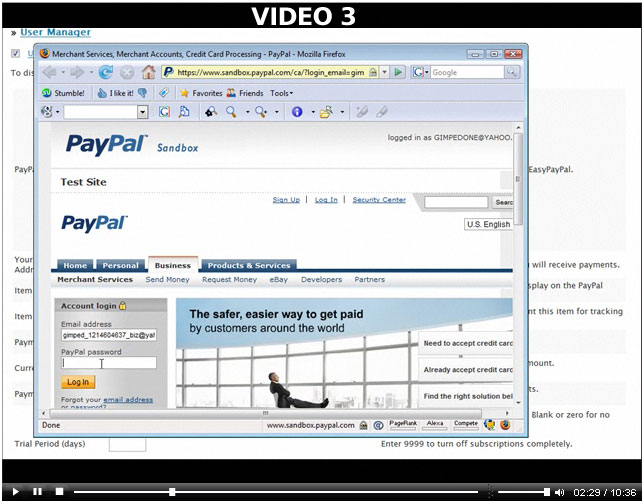Click the thumbs-down icon in StumbleUpon toolbar

pos(143,93)
